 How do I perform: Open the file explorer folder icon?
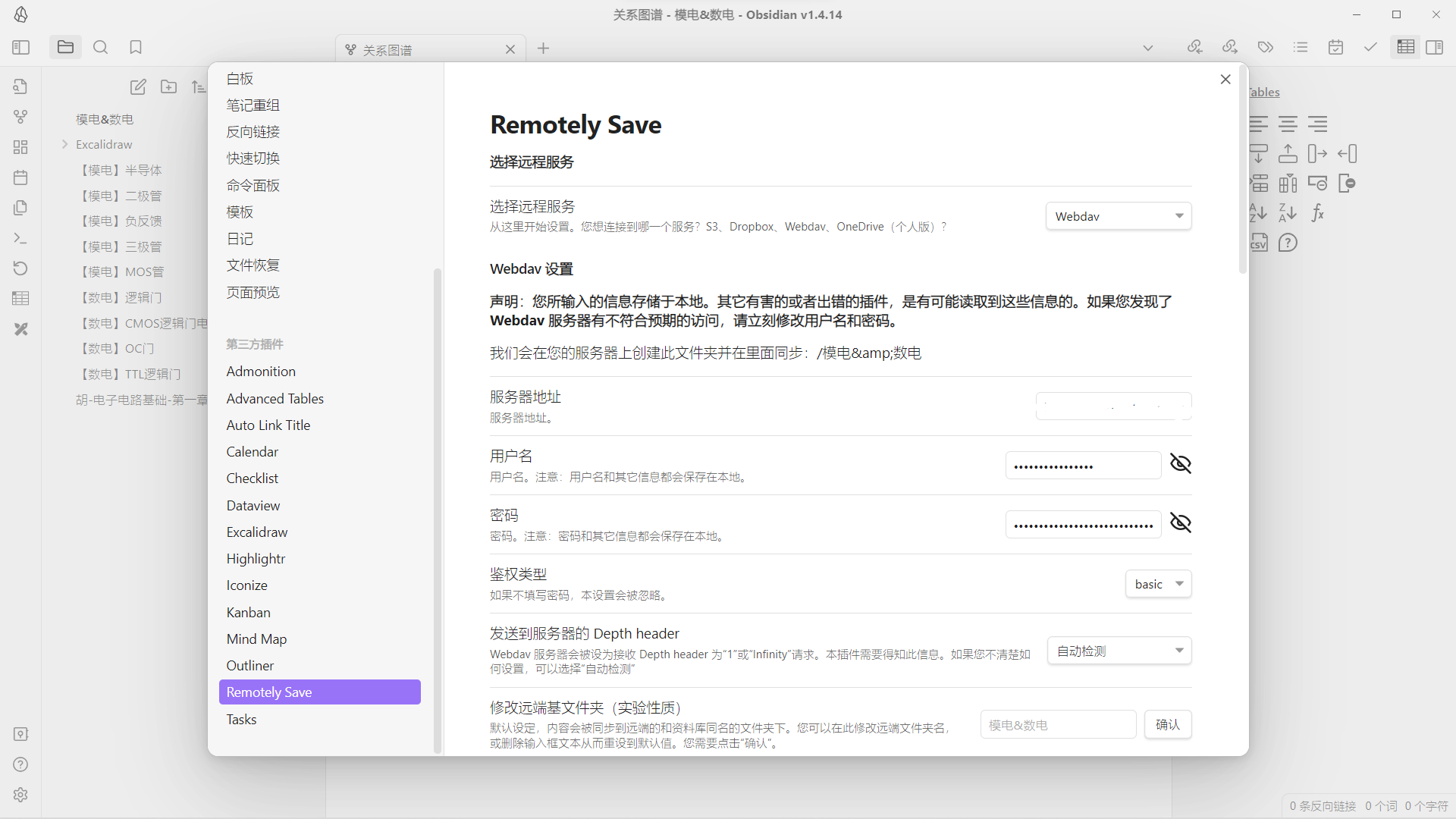point(65,47)
